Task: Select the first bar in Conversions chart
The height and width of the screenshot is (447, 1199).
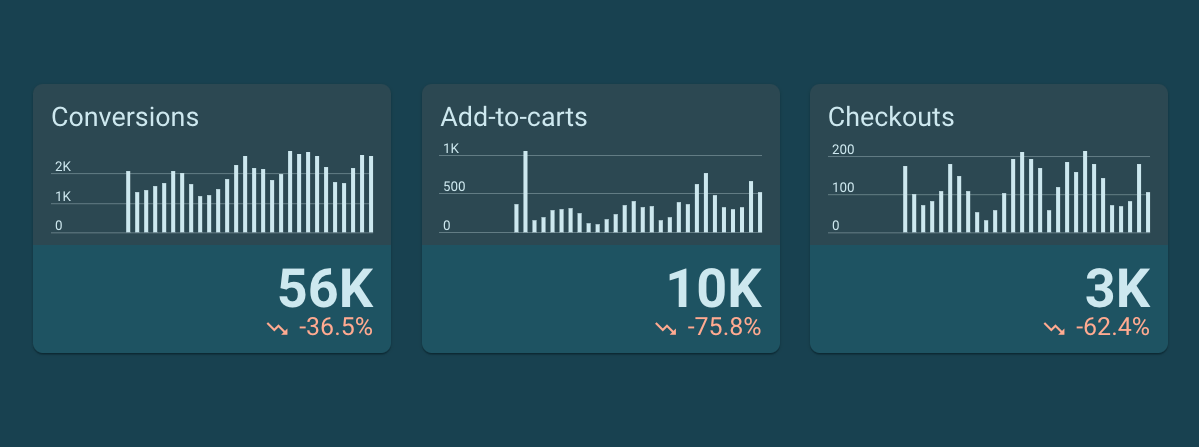Action: pyautogui.click(x=128, y=202)
